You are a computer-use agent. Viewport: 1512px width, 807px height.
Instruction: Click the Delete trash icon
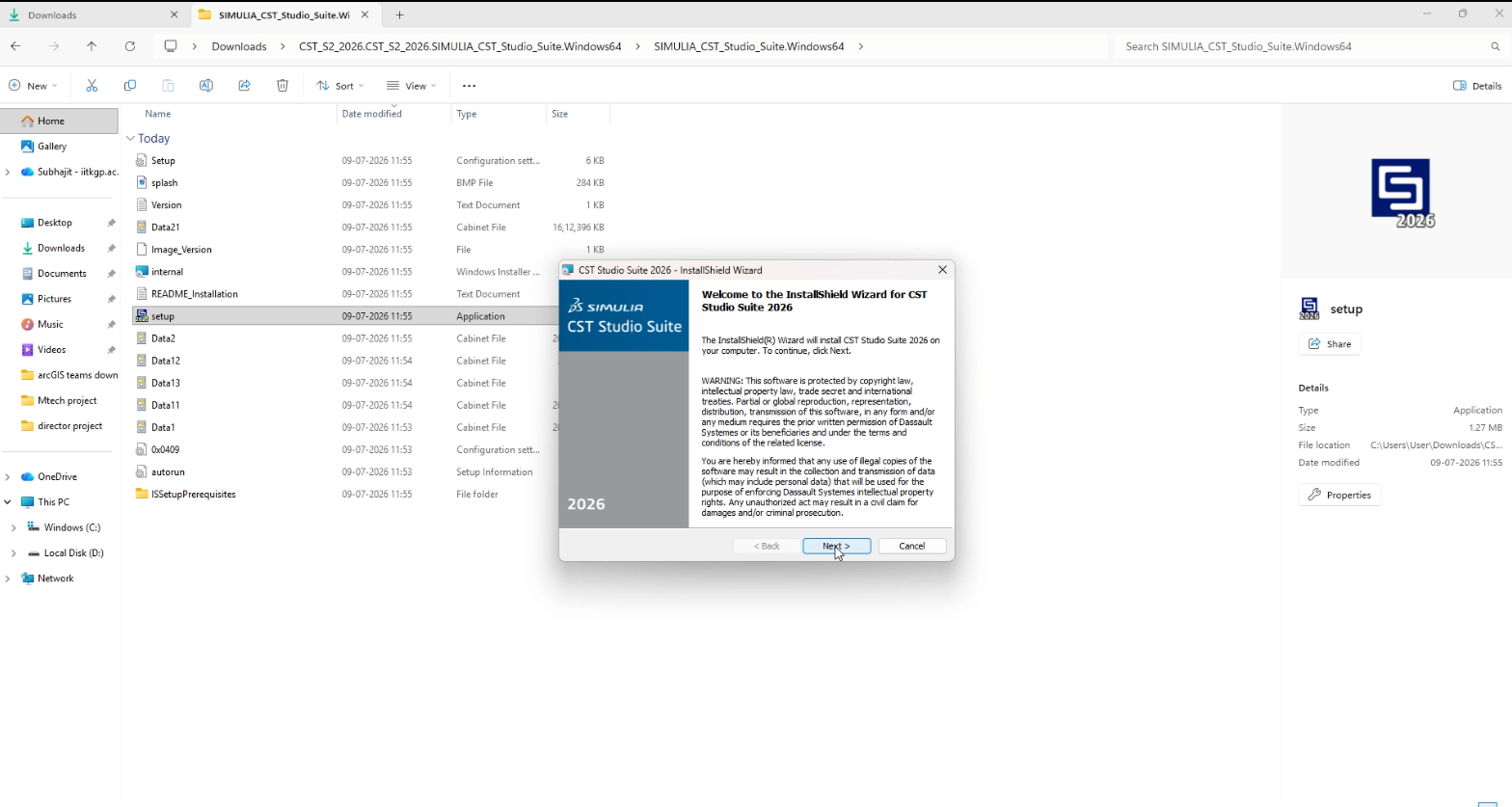[283, 86]
